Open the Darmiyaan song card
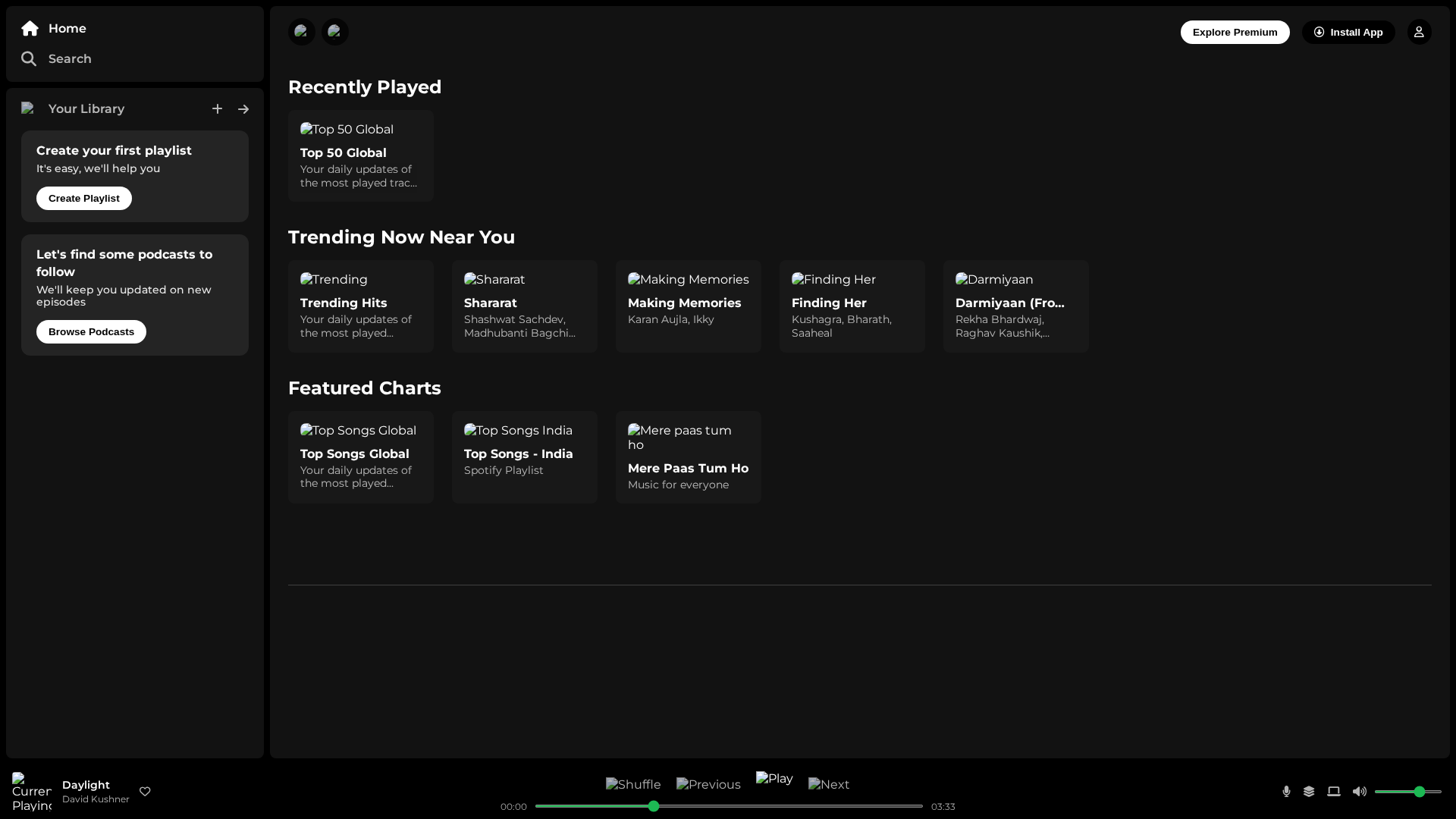 [x=1016, y=306]
